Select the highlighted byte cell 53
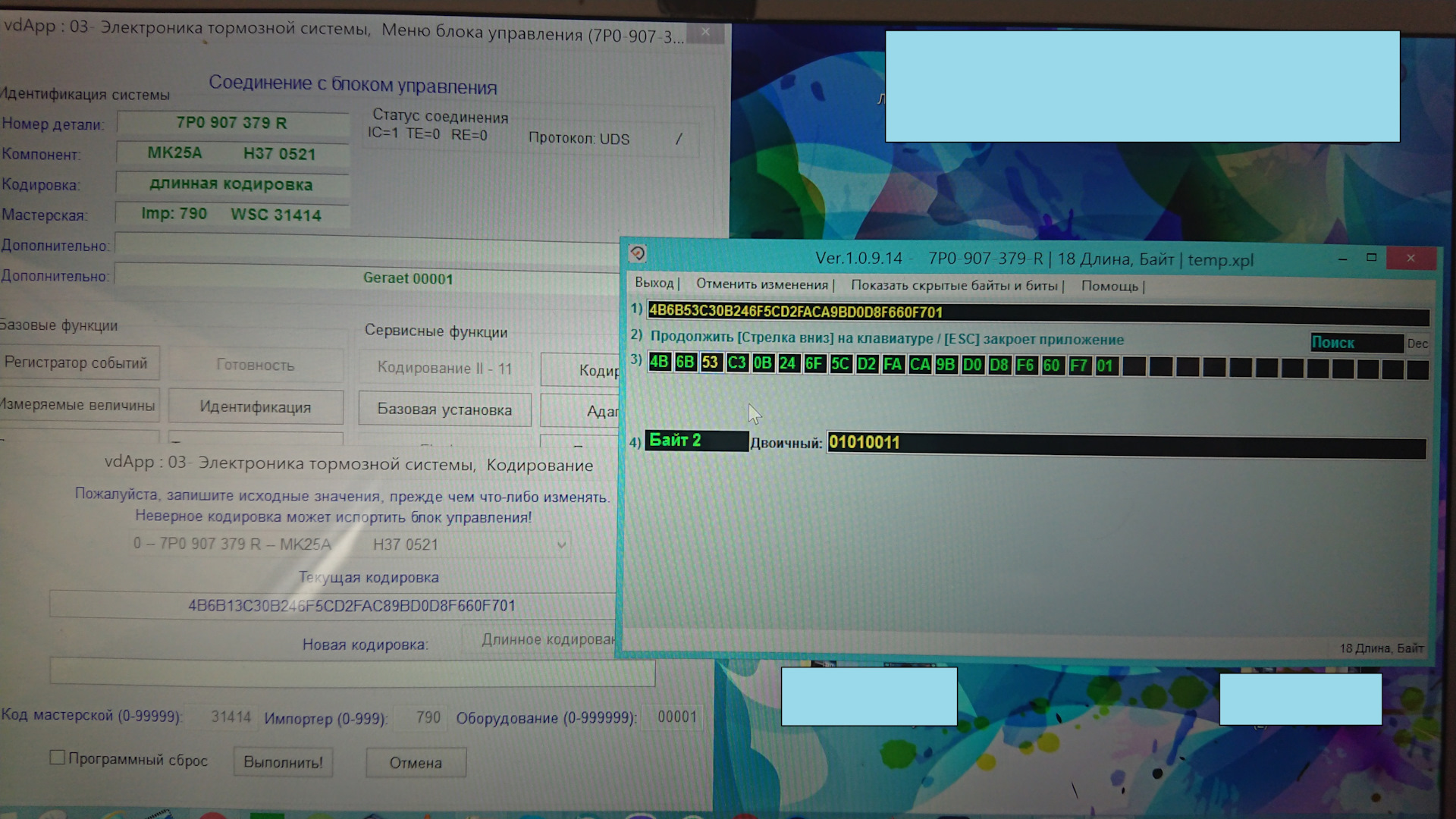The height and width of the screenshot is (819, 1456). (710, 362)
